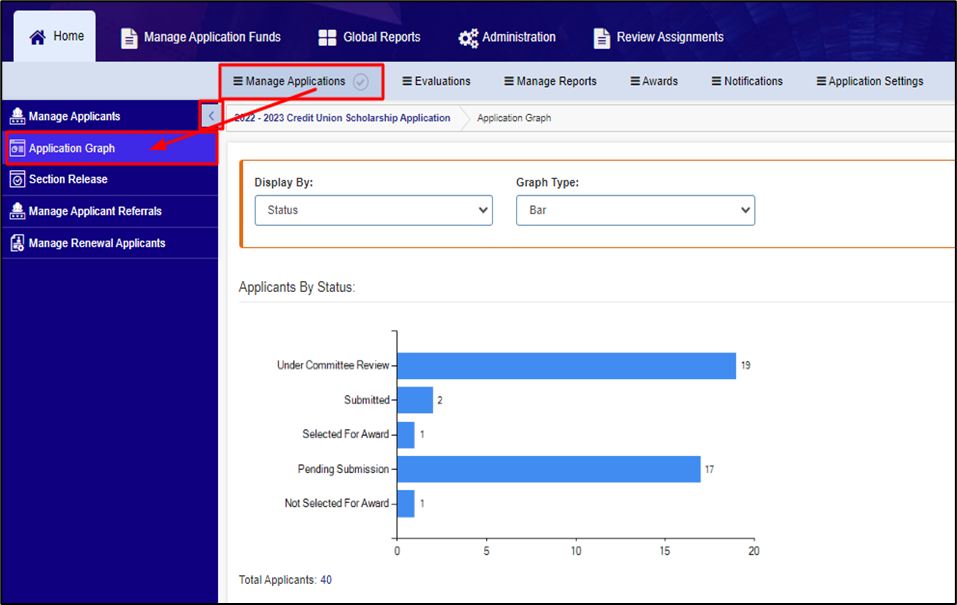Click the Under Committee Review bar
Image resolution: width=957 pixels, height=605 pixels.
coord(566,366)
